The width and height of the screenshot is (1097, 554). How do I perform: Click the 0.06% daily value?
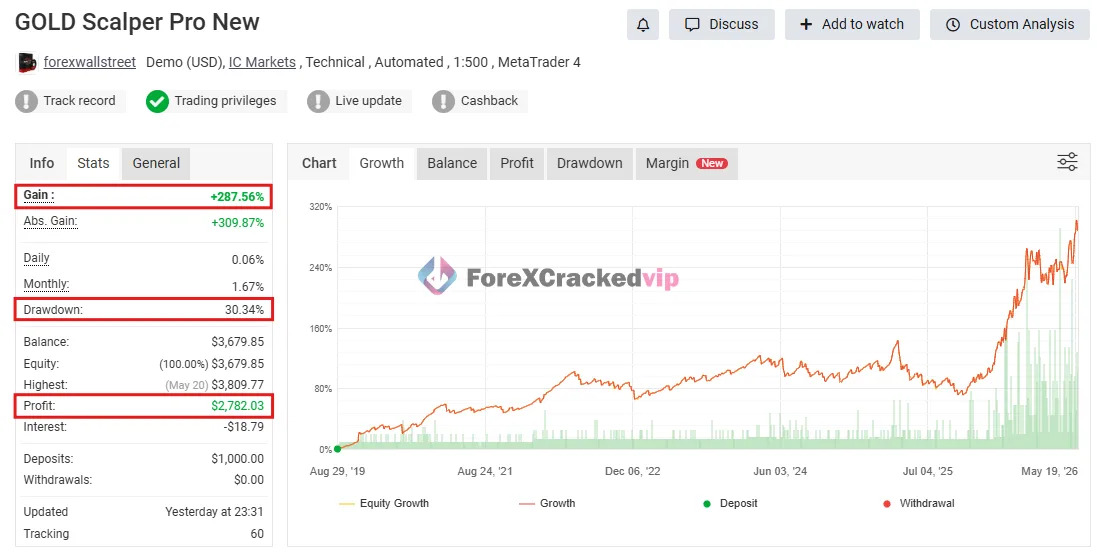(x=248, y=260)
